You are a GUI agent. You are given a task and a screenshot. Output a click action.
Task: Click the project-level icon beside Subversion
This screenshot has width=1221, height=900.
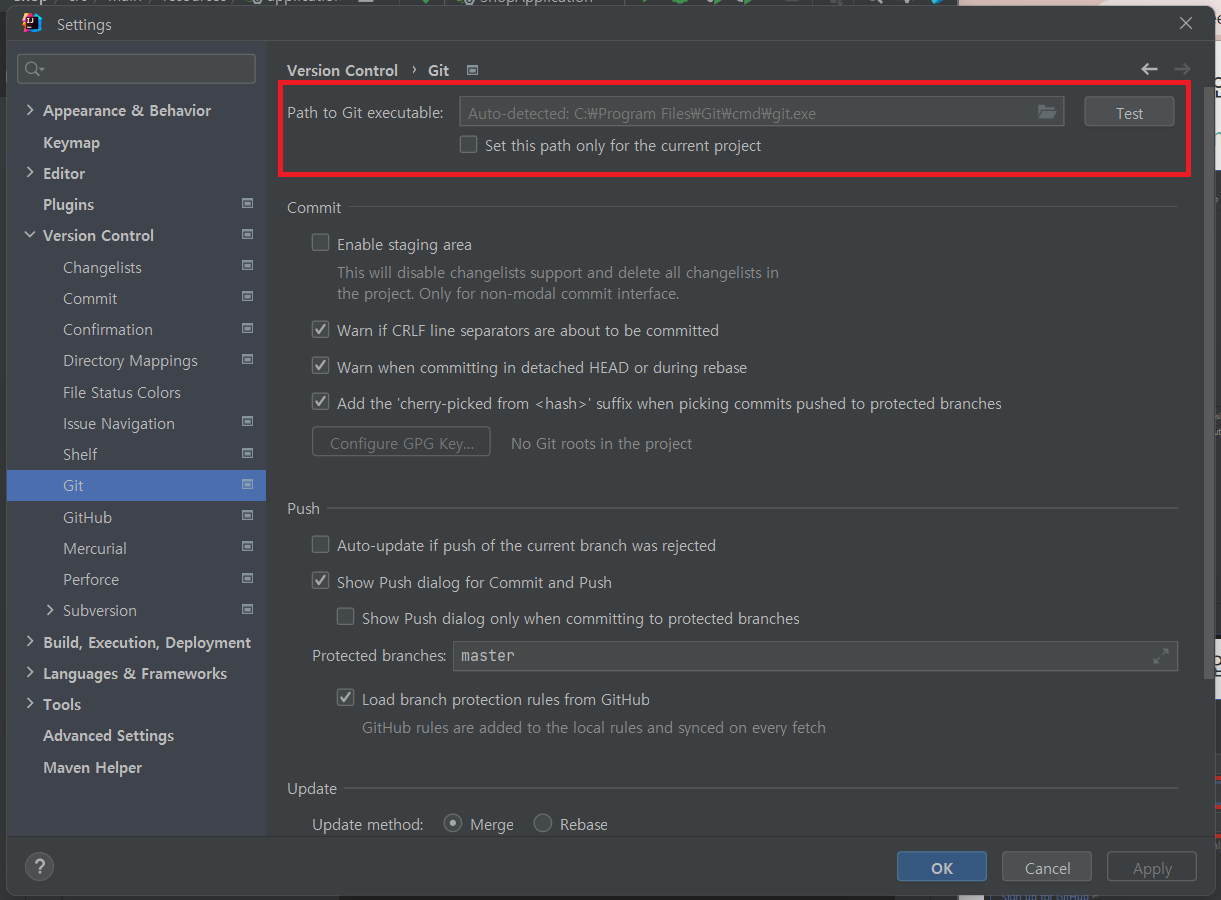tap(247, 609)
